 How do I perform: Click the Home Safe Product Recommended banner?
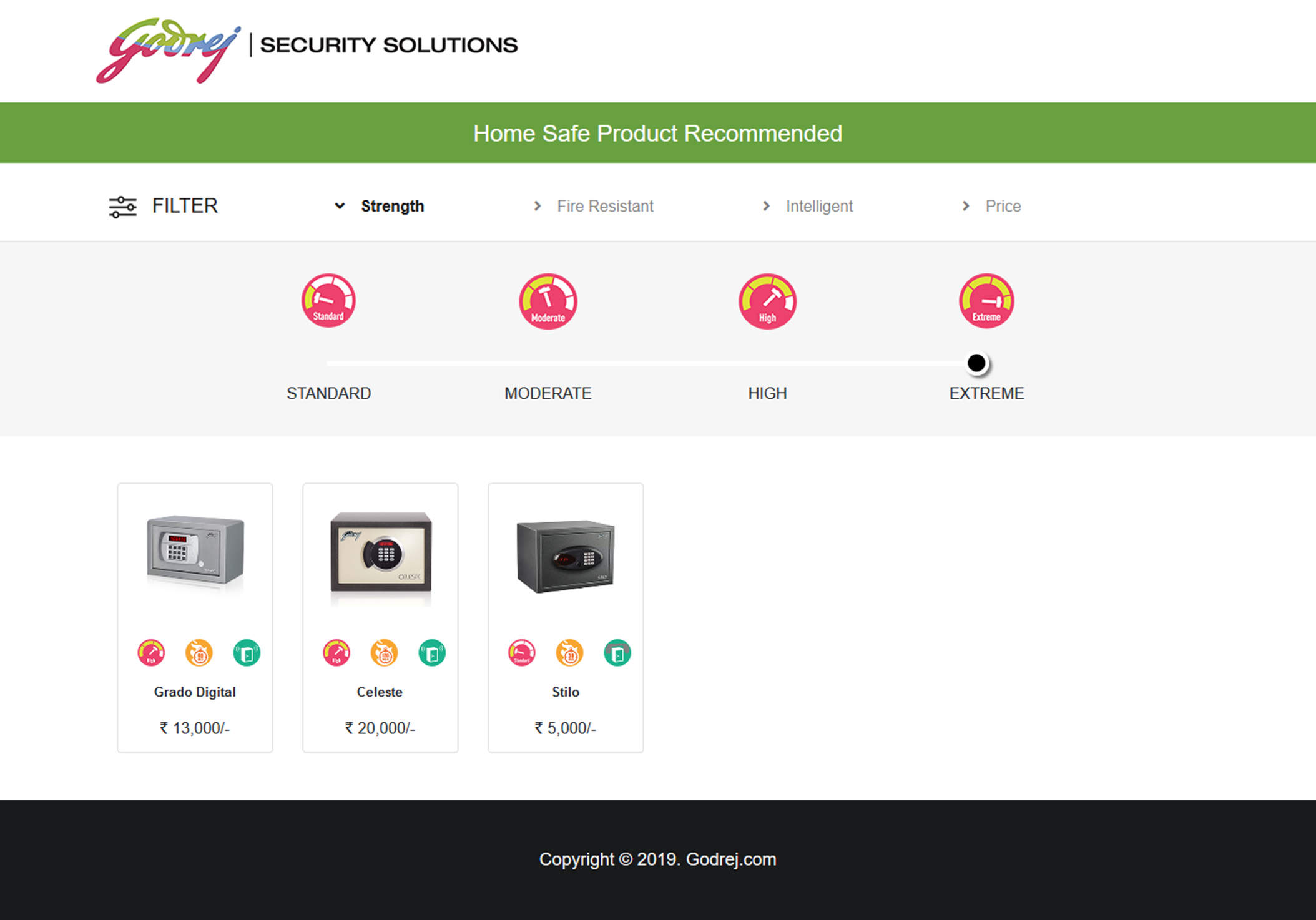(658, 133)
